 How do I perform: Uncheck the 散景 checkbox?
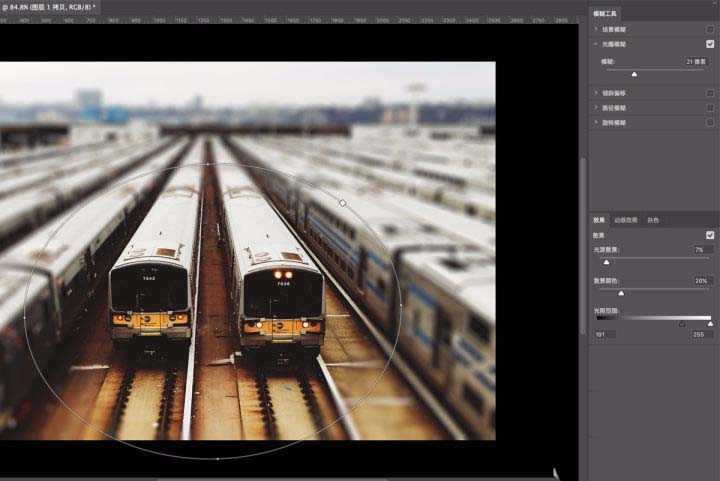(710, 235)
